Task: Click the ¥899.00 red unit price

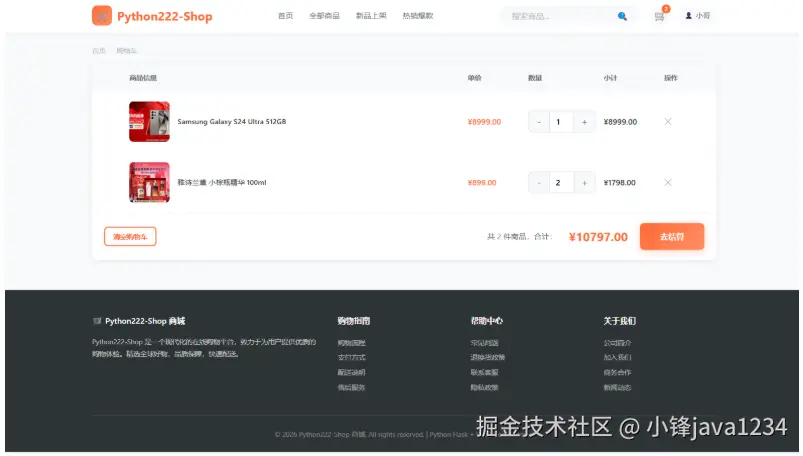Action: pyautogui.click(x=482, y=182)
